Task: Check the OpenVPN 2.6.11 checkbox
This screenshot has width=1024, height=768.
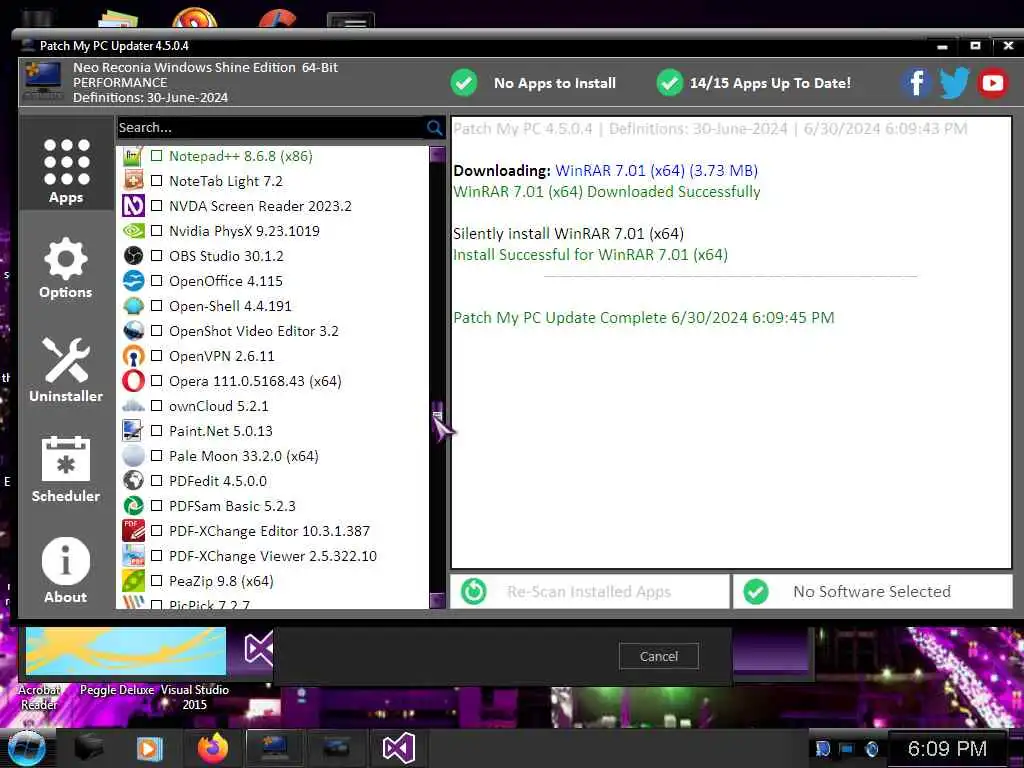Action: tap(157, 356)
